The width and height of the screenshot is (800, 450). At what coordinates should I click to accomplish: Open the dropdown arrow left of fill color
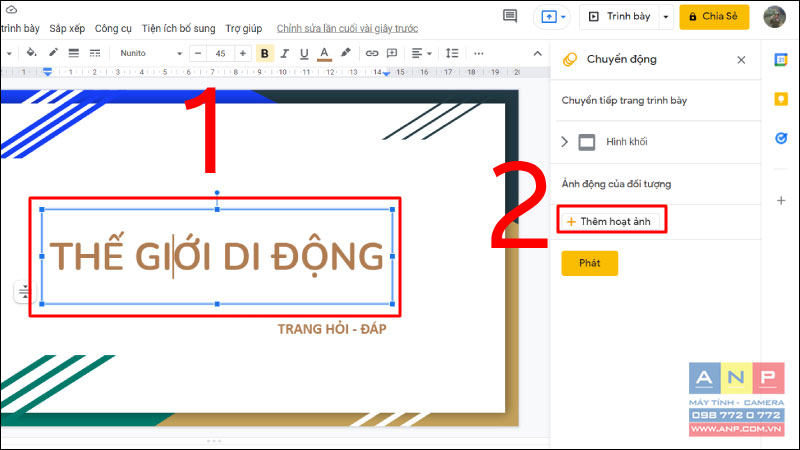(9, 53)
